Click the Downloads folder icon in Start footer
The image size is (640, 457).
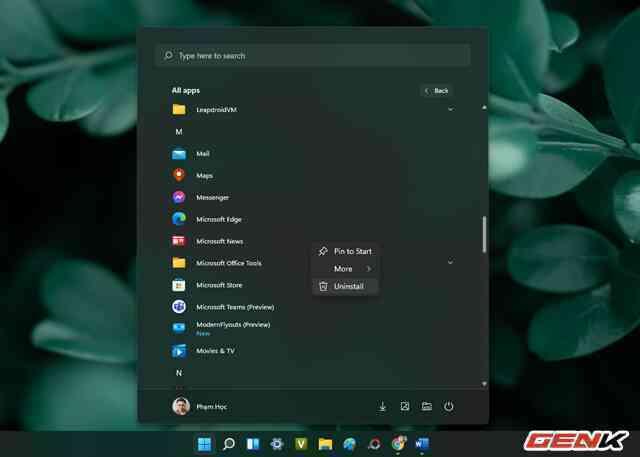point(382,406)
